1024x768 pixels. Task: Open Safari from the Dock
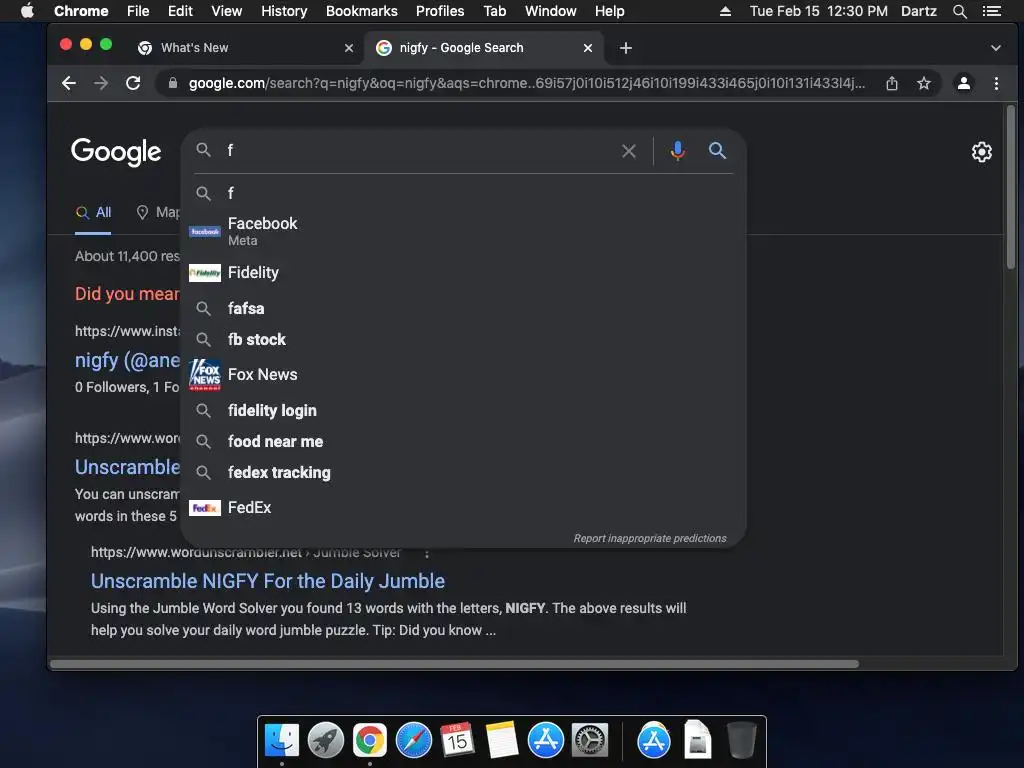(x=414, y=741)
